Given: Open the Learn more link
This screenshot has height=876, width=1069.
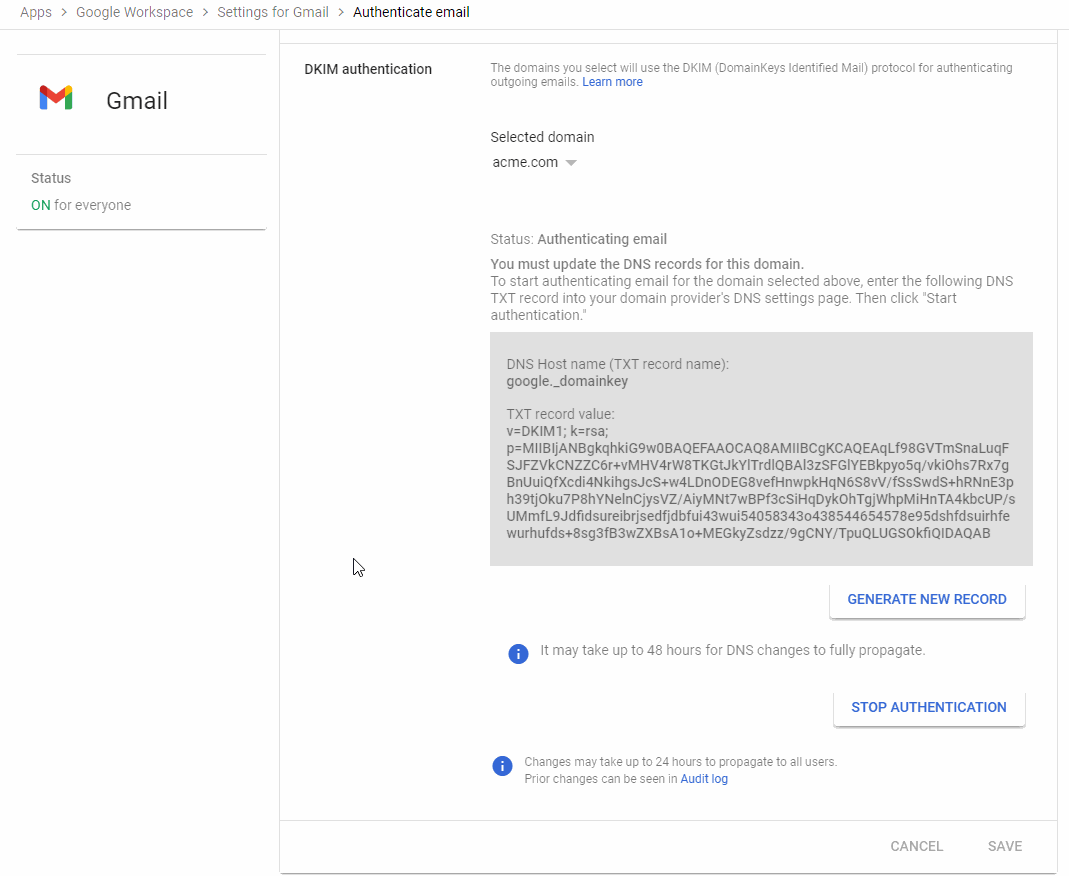Looking at the screenshot, I should [x=612, y=81].
